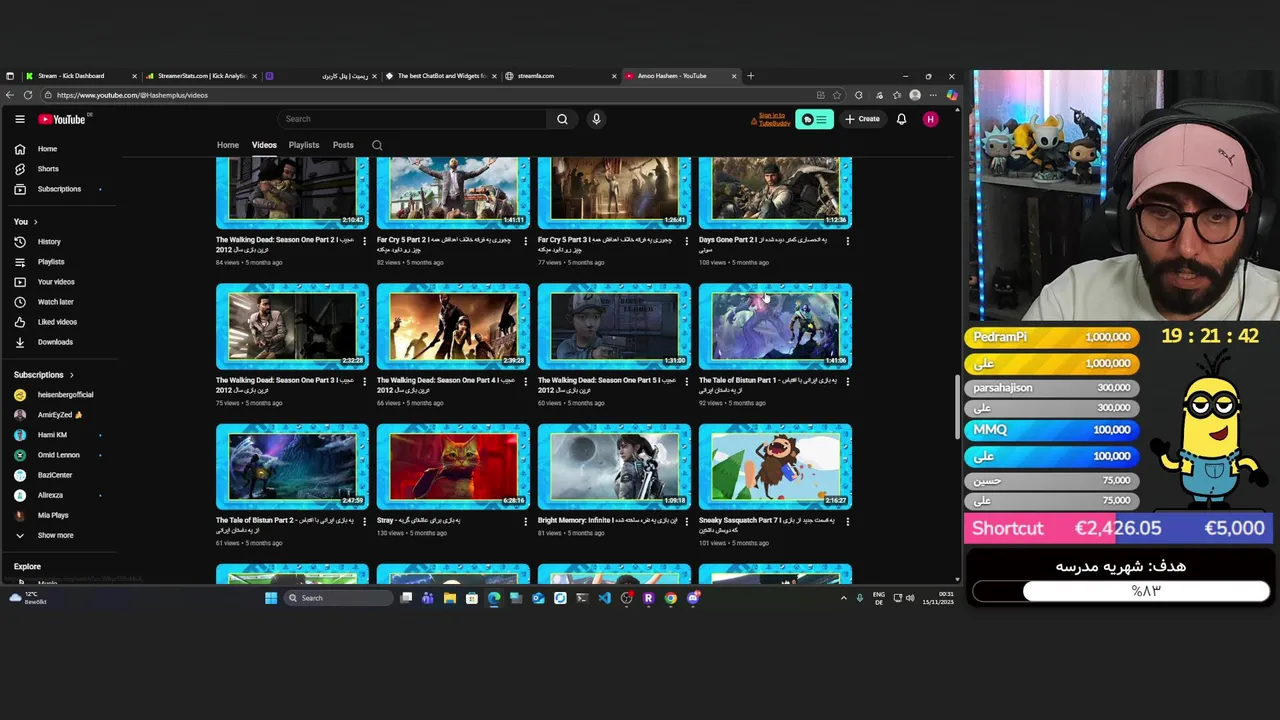This screenshot has width=1280, height=720.
Task: Search within channel using magnifier after Posts
Action: click(377, 145)
